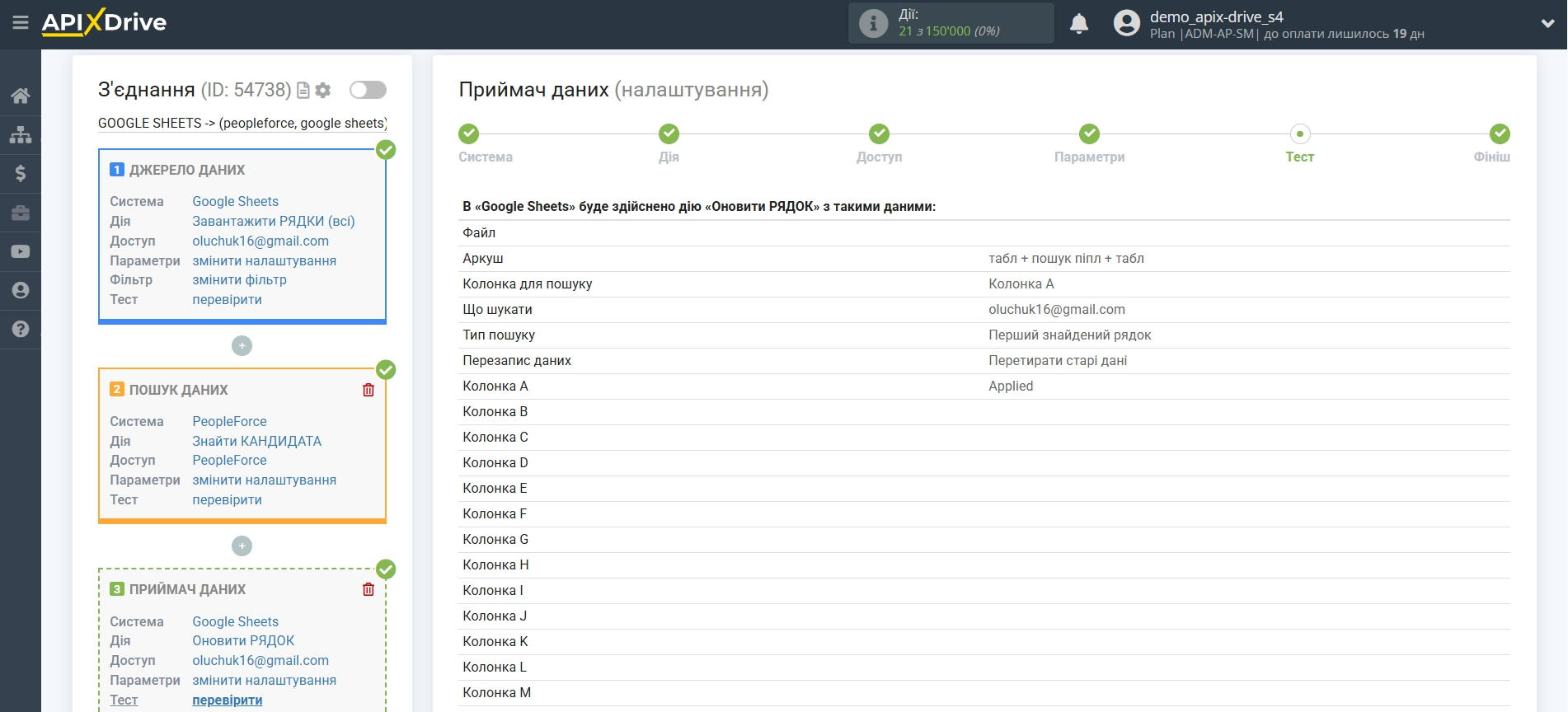Open profile icon in sidebar

click(21, 290)
